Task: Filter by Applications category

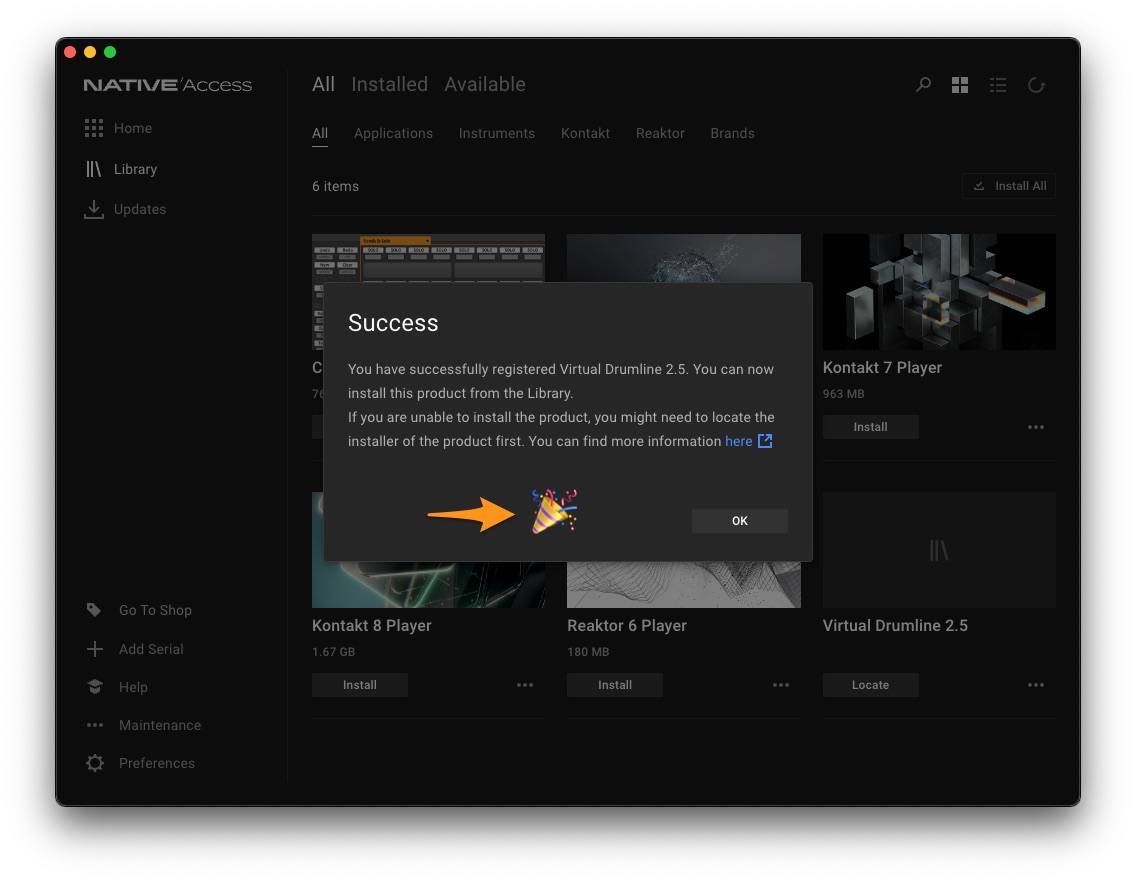Action: tap(393, 133)
